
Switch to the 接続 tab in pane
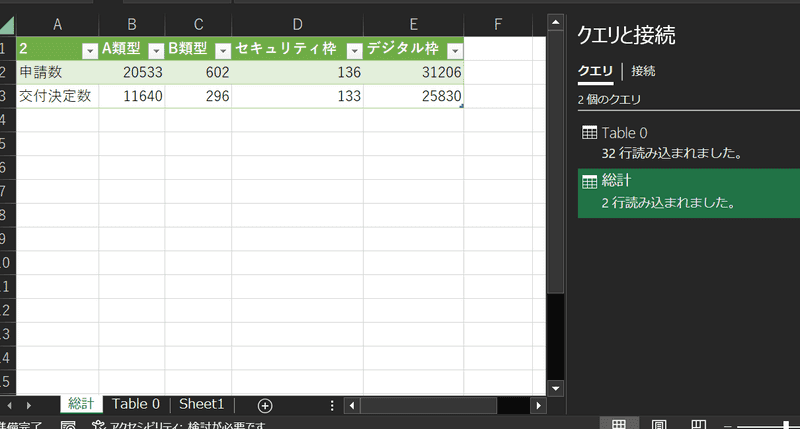[643, 71]
